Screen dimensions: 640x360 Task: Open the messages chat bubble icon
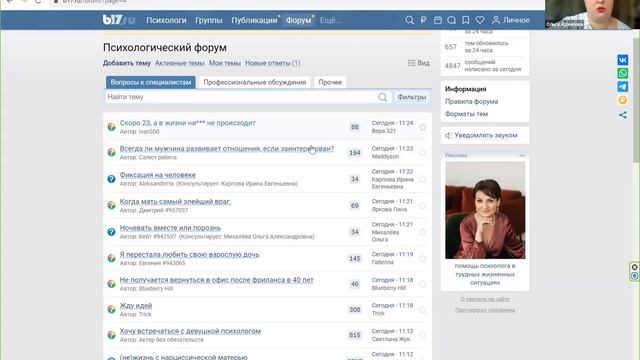click(451, 20)
